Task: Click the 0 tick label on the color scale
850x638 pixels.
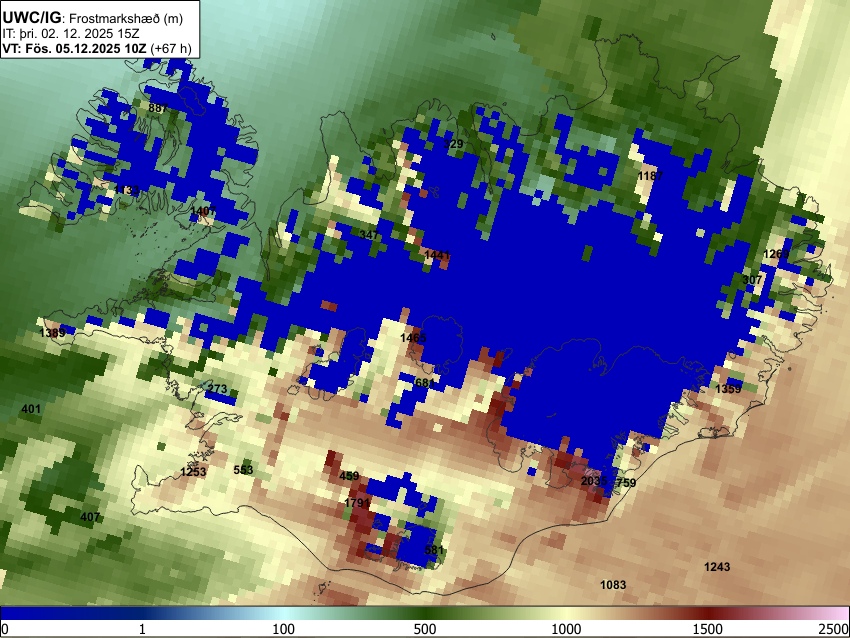Action: point(5,629)
